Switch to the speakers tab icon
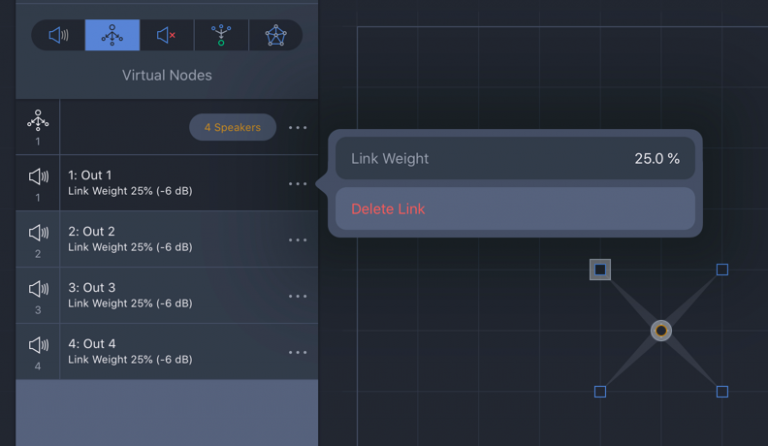Viewport: 768px width, 446px height. (x=58, y=35)
